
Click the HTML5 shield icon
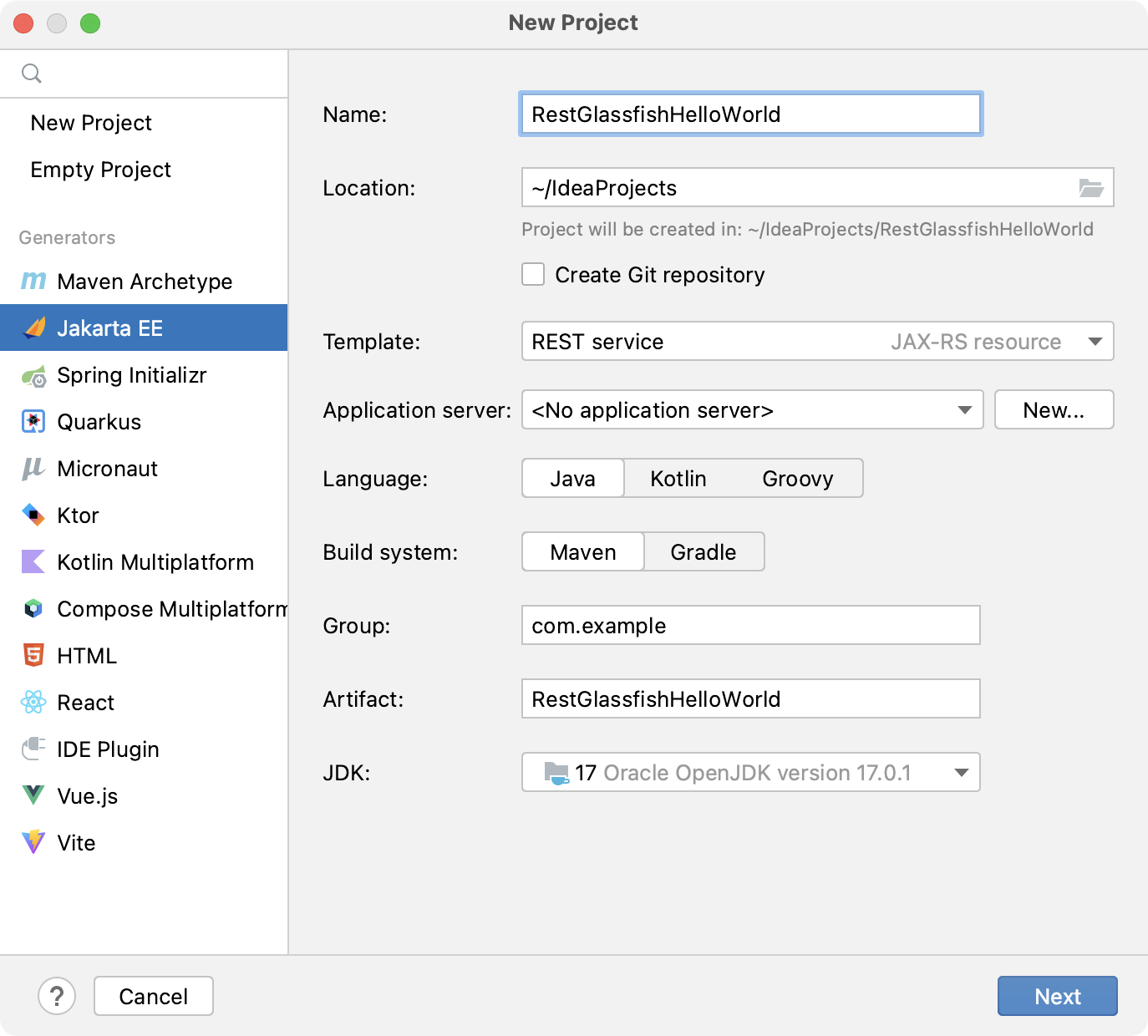[33, 655]
